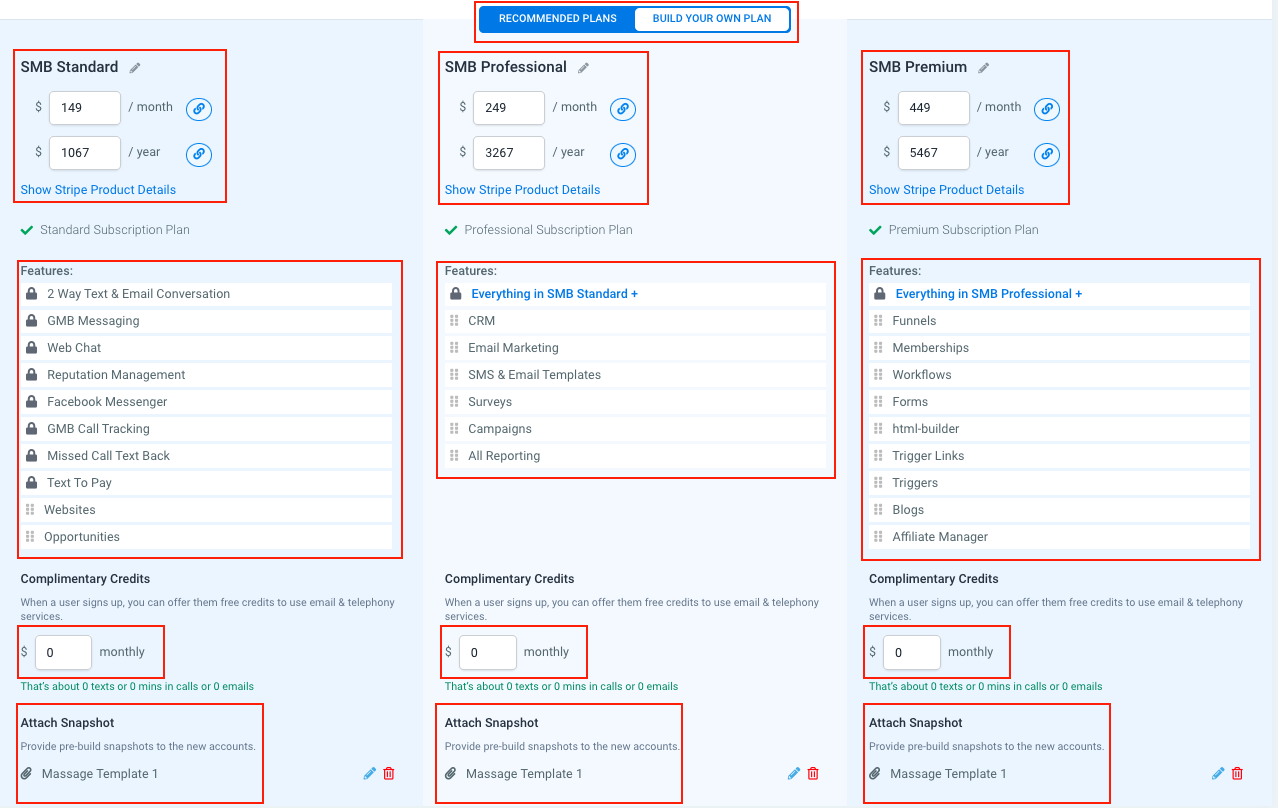Select Blogs feature row

pos(1060,510)
